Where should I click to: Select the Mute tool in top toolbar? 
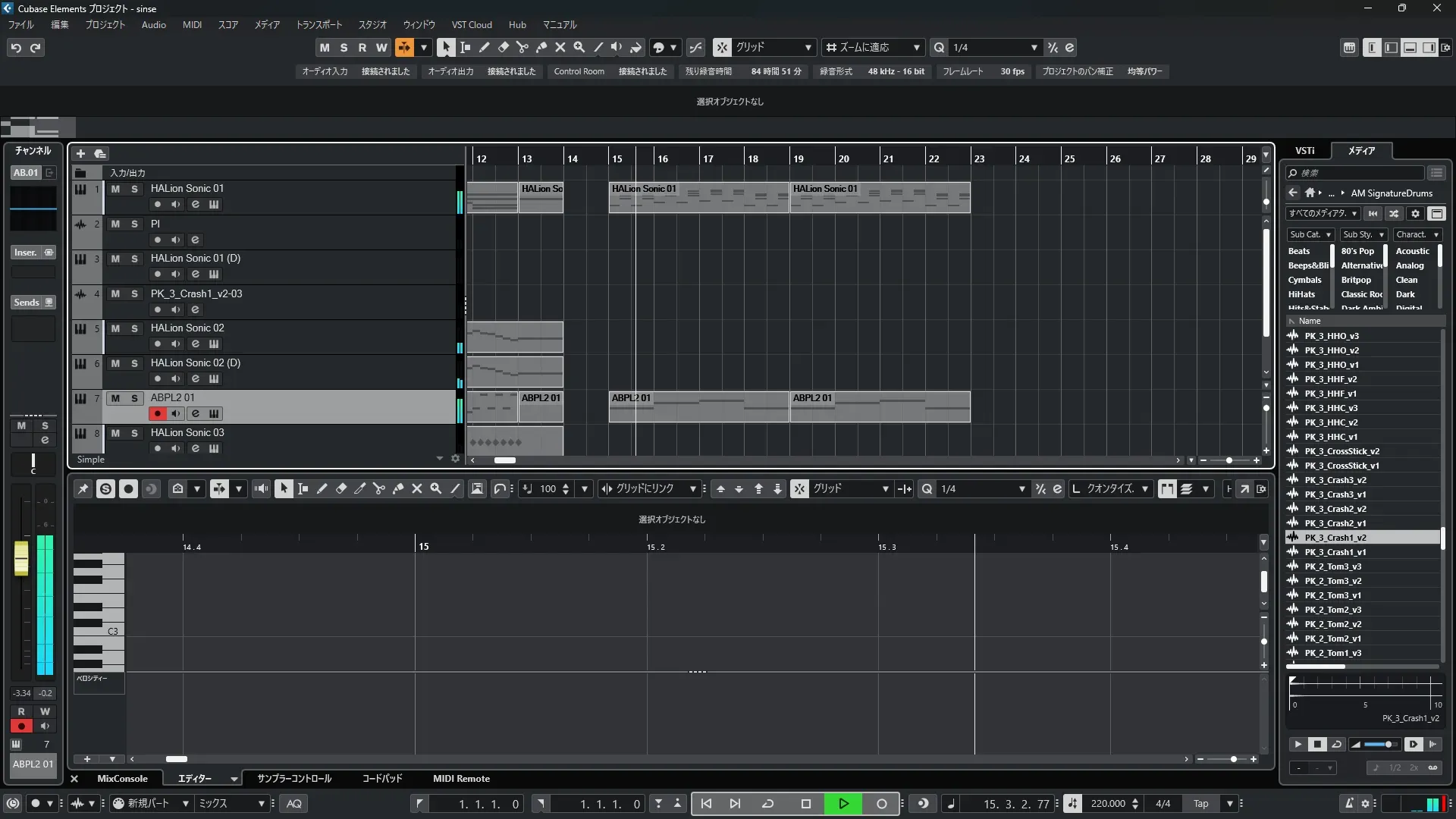click(560, 47)
